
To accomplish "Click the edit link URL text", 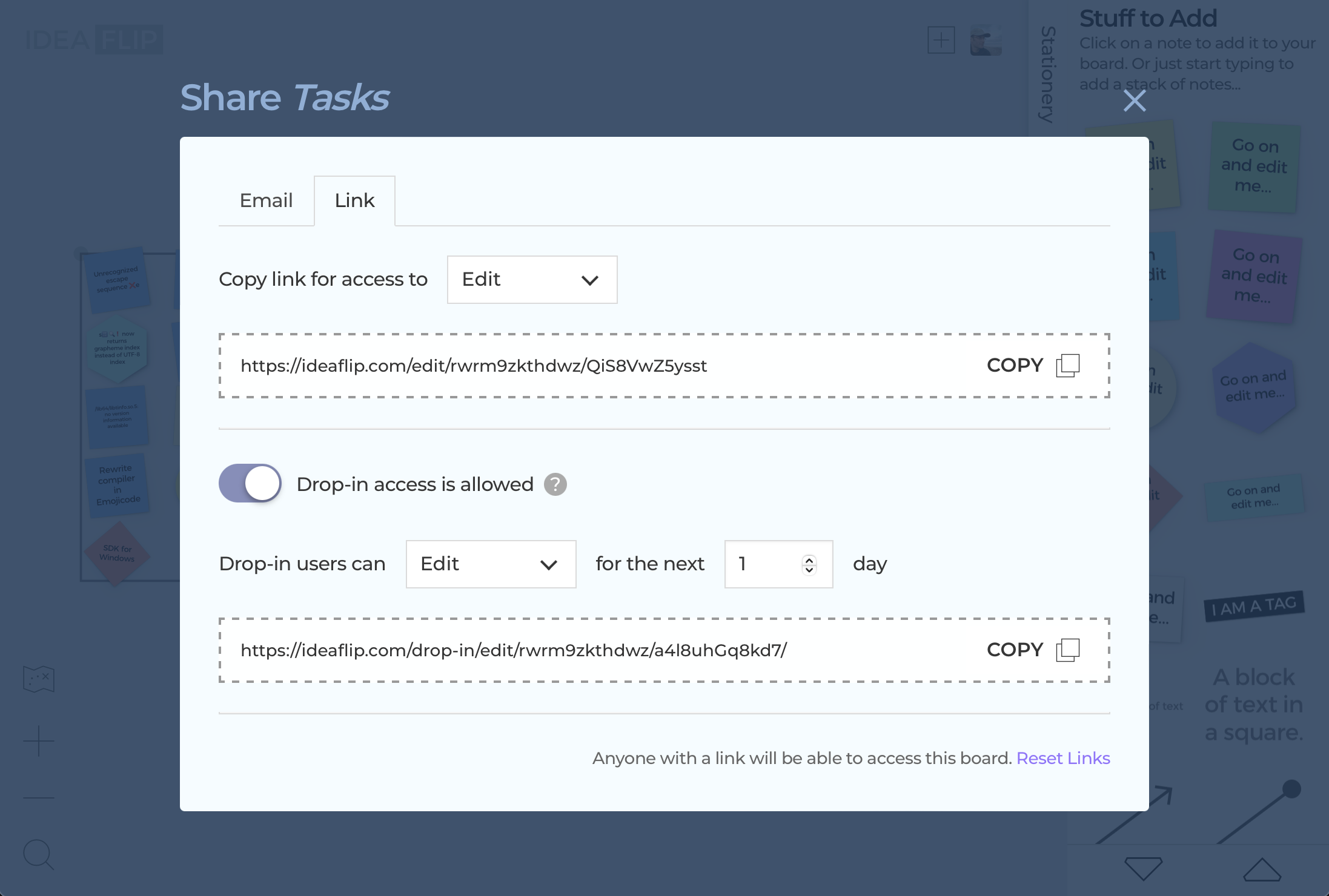I will [474, 366].
